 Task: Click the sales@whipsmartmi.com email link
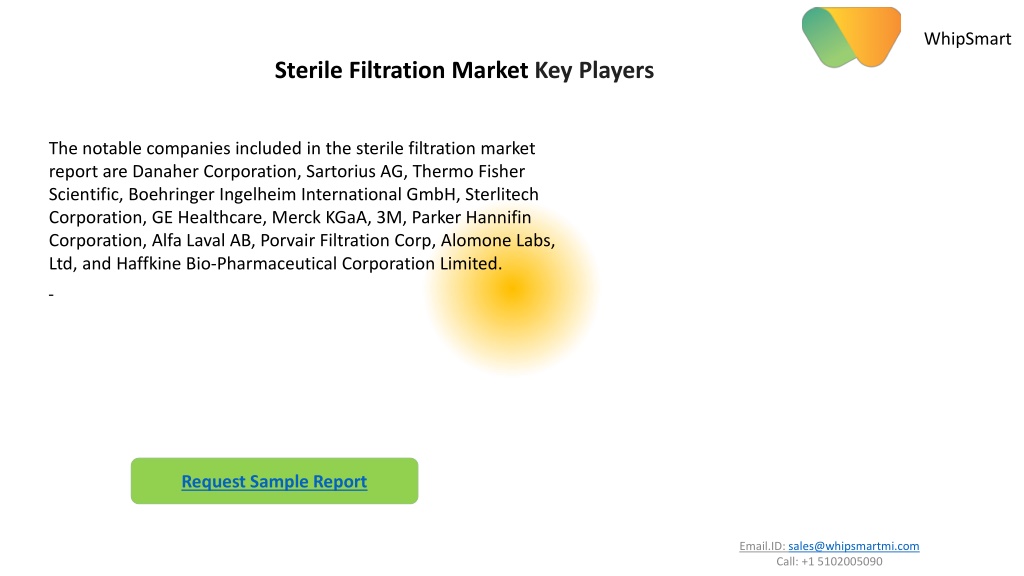[x=854, y=546]
